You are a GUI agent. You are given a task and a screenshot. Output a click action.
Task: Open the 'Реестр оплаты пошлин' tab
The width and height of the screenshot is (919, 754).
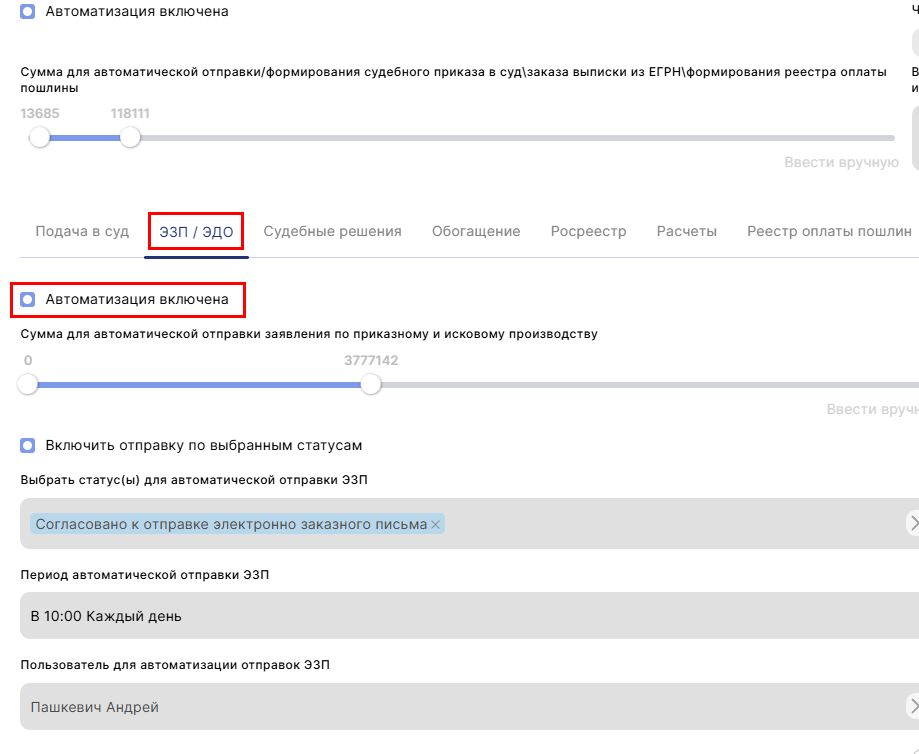click(829, 231)
